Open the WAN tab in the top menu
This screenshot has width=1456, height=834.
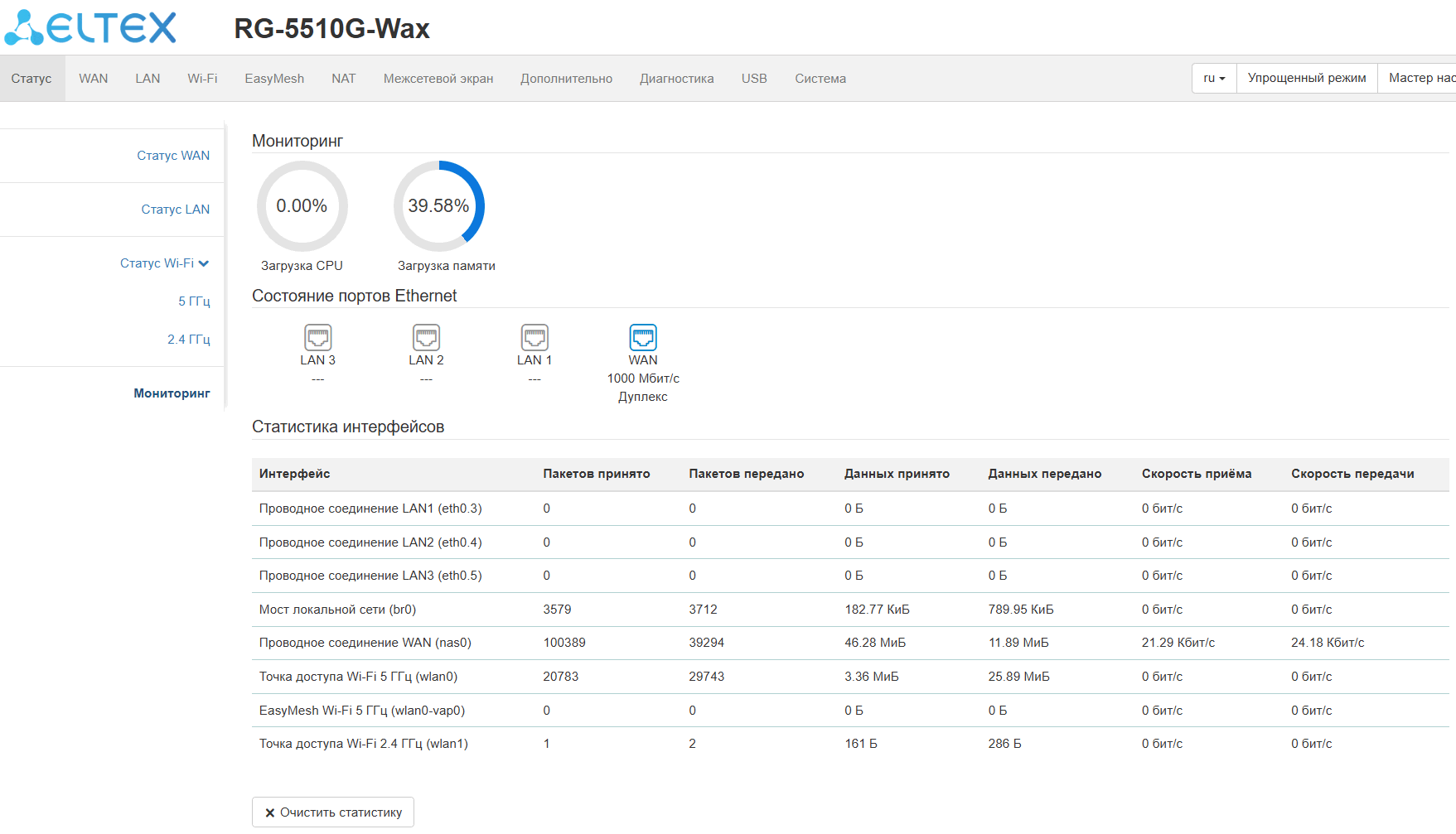point(94,79)
